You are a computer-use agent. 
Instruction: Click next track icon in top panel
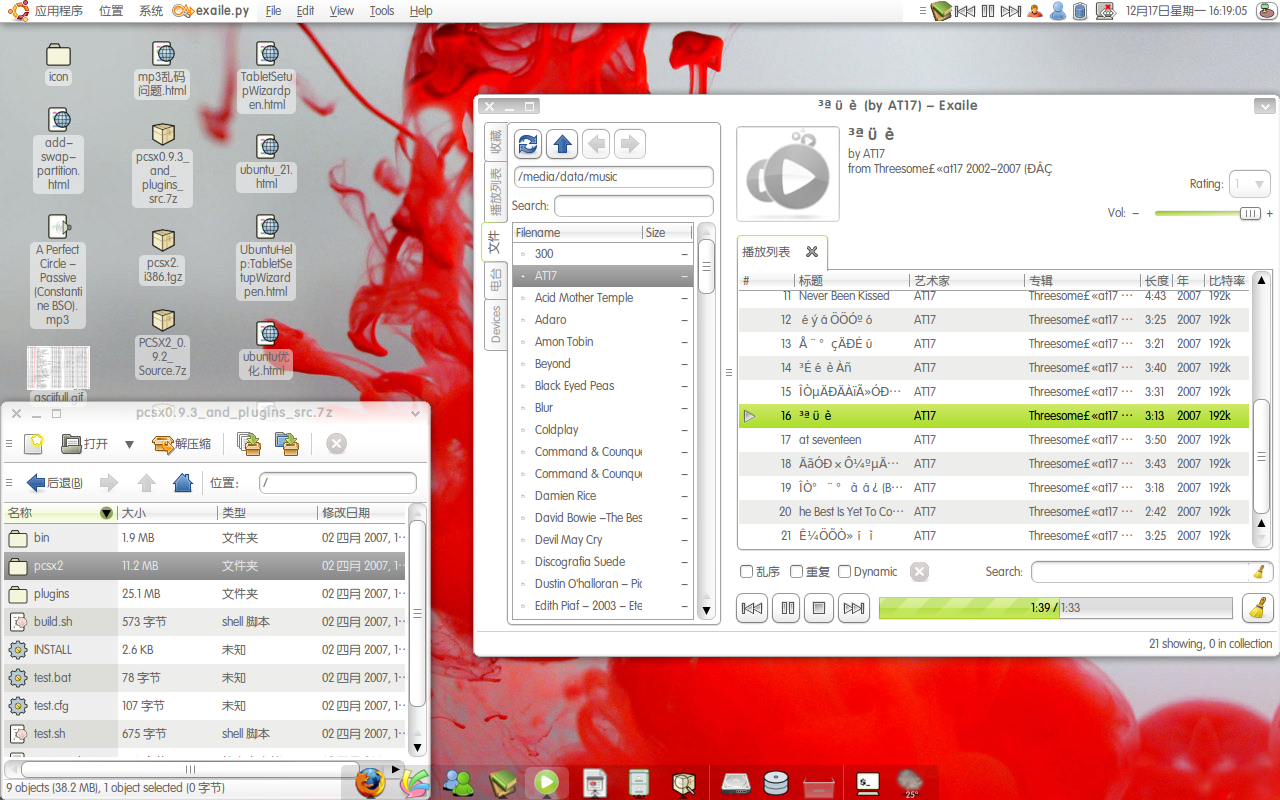[1011, 11]
